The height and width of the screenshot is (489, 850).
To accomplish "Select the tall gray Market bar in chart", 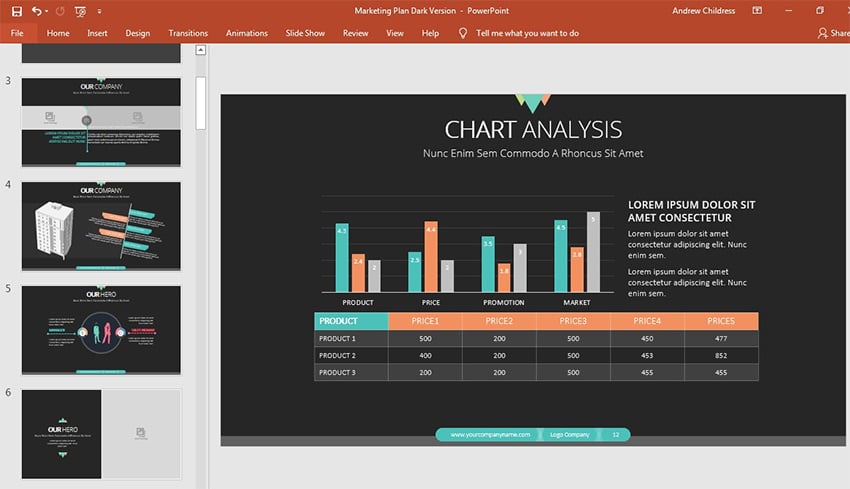I will click(593, 252).
